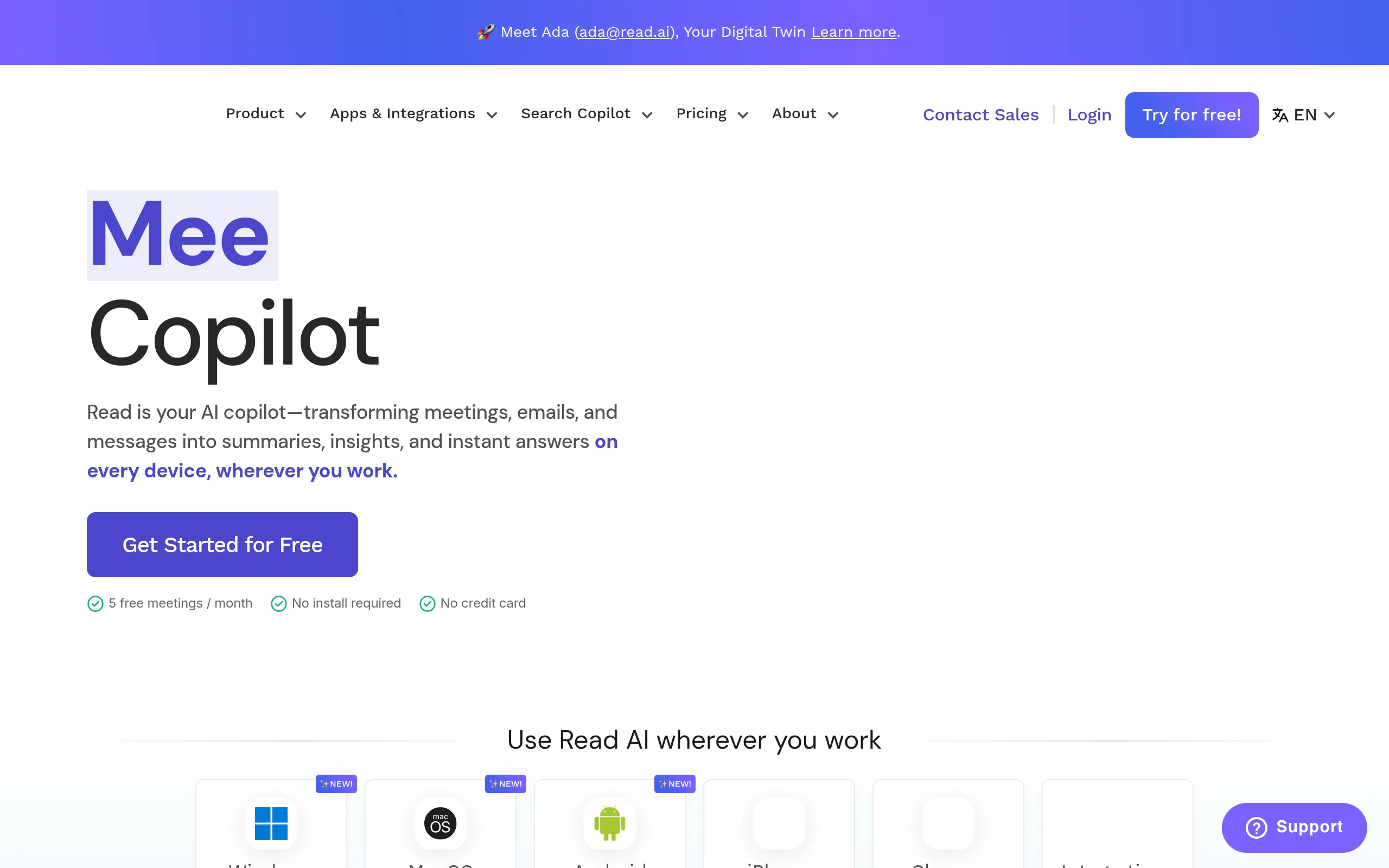Choose the Android robot icon

click(x=609, y=823)
